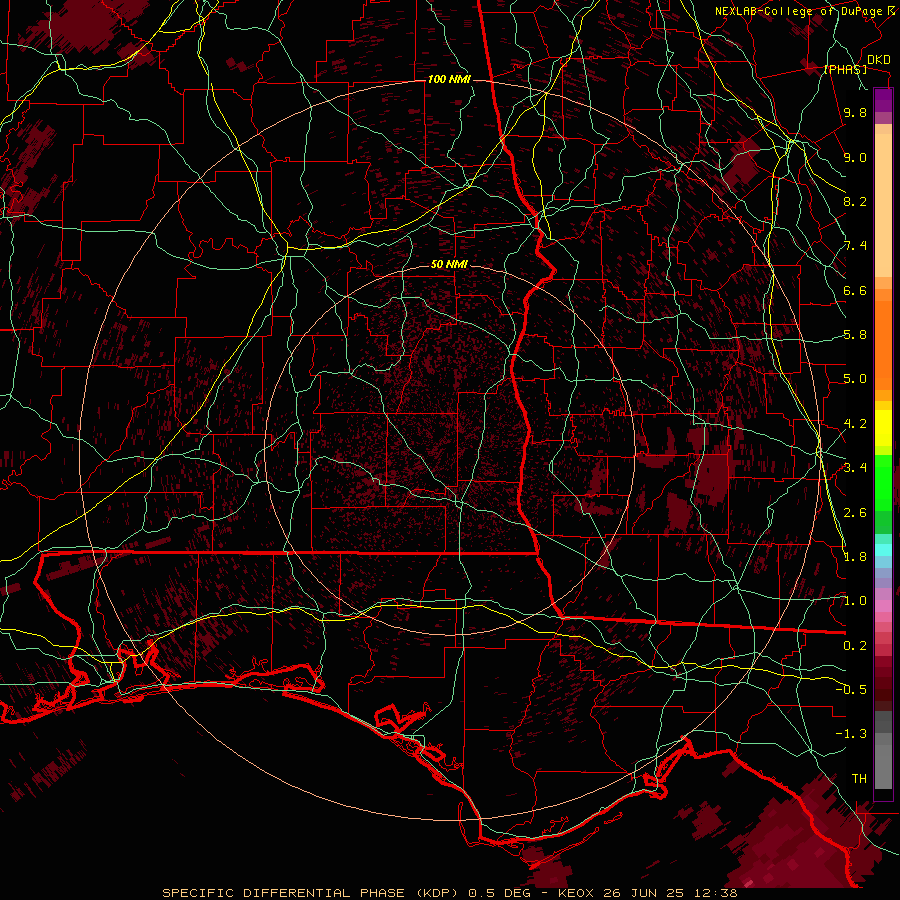Click the bright orange segment of the color bar
The image size is (900, 900).
pyautogui.click(x=883, y=344)
